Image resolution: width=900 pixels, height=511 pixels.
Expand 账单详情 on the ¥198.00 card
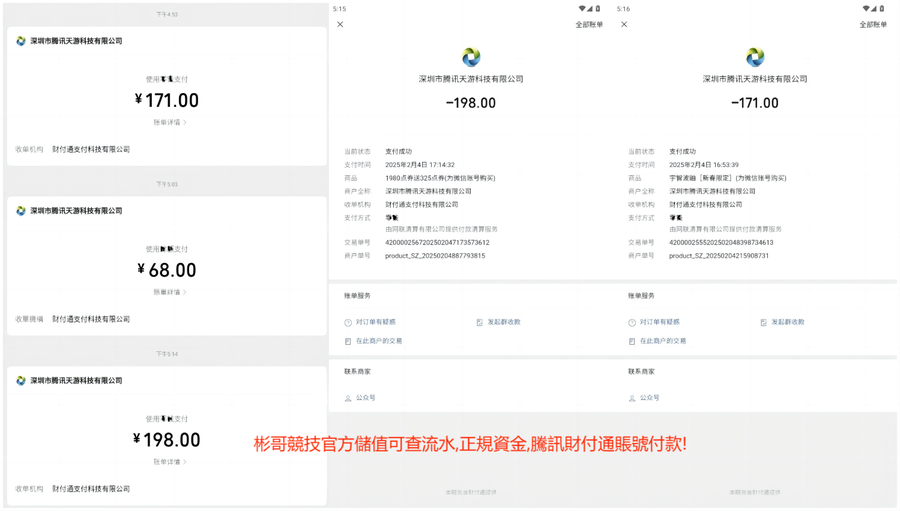pos(170,462)
